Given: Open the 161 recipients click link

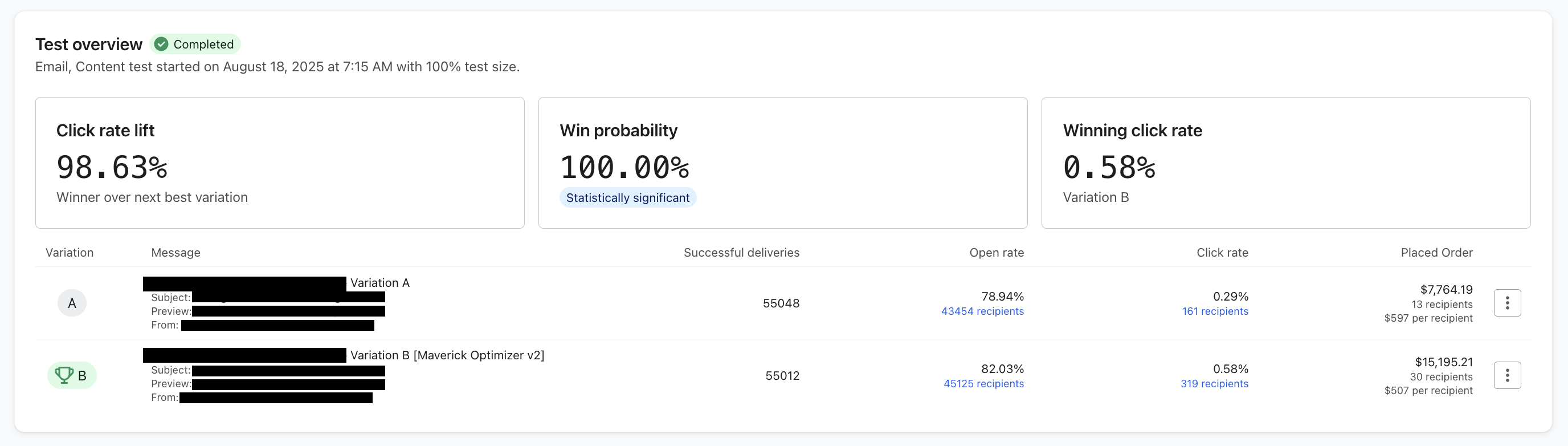Looking at the screenshot, I should (x=1215, y=311).
